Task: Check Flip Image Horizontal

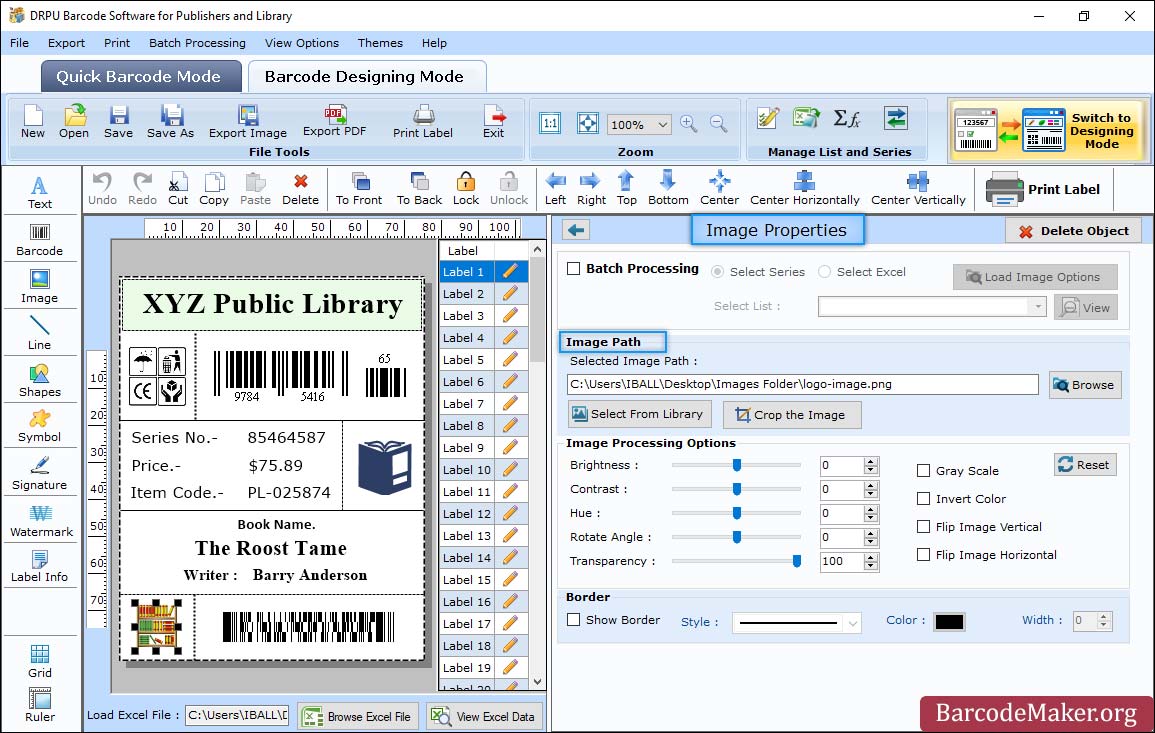Action: coord(923,555)
